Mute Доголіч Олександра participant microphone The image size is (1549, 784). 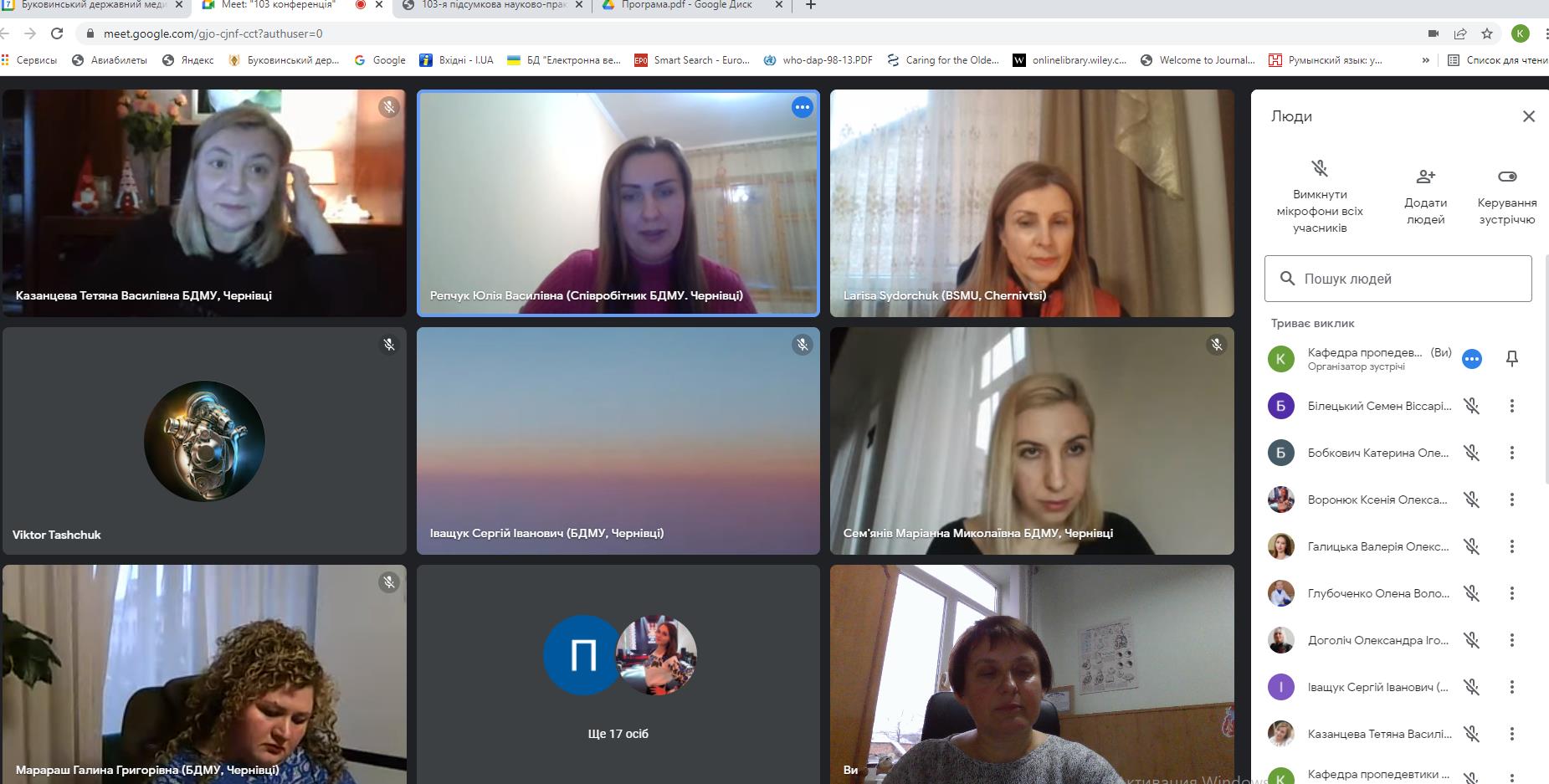[1472, 640]
